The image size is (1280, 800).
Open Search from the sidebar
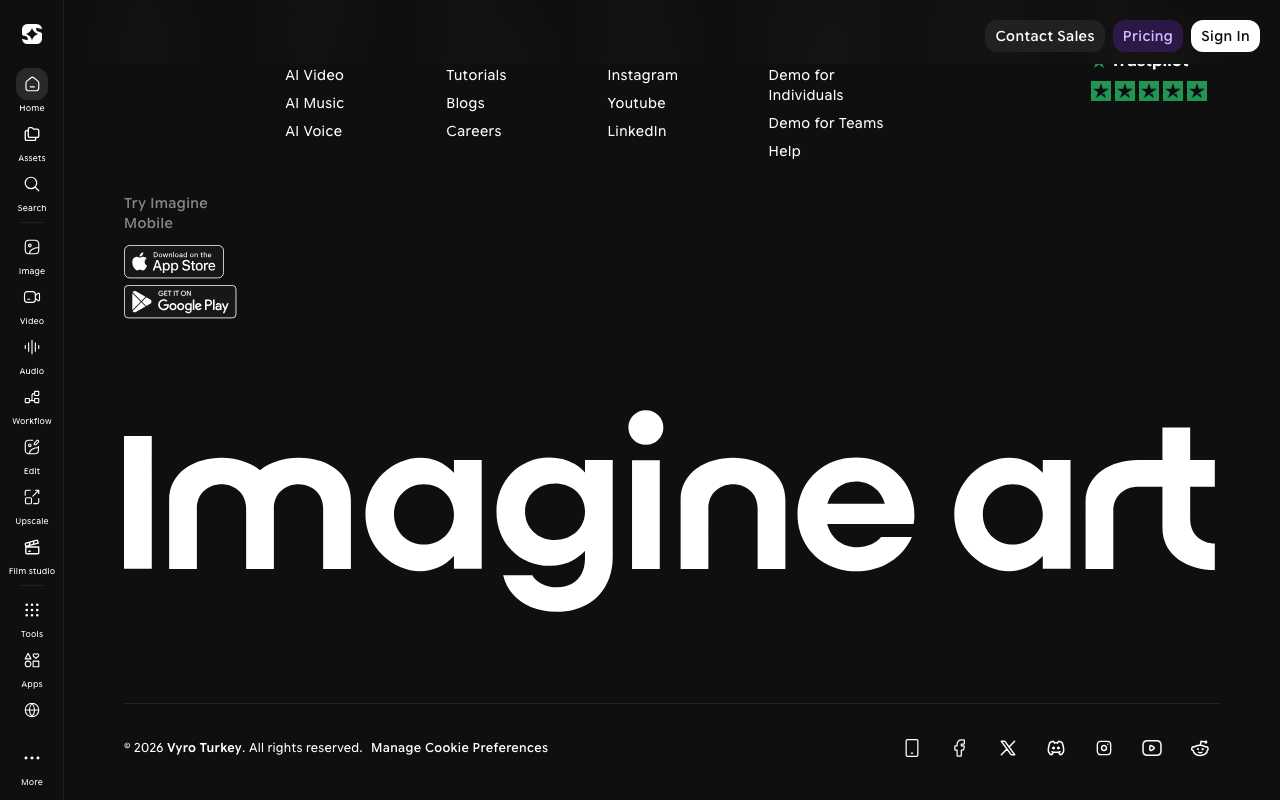click(x=32, y=192)
